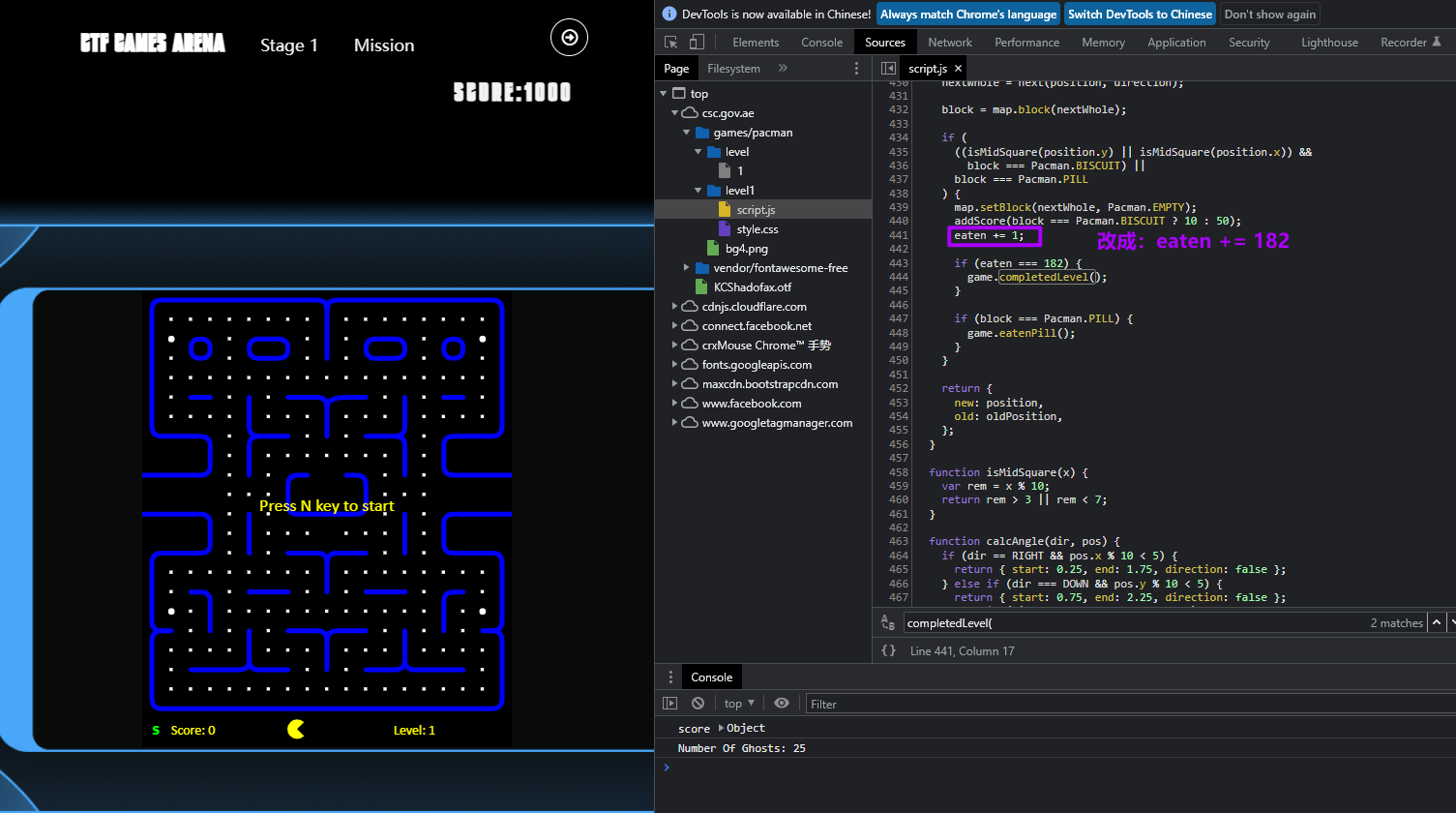Screen dimensions: 1456x813
Task: Open the Security panel tab
Action: (1249, 43)
